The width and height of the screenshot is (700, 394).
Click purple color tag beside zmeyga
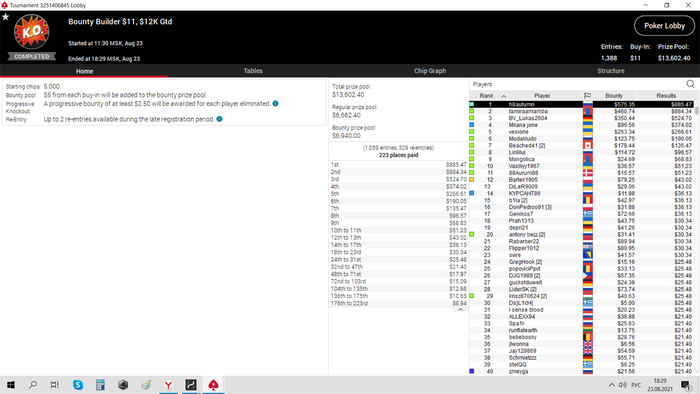472,371
